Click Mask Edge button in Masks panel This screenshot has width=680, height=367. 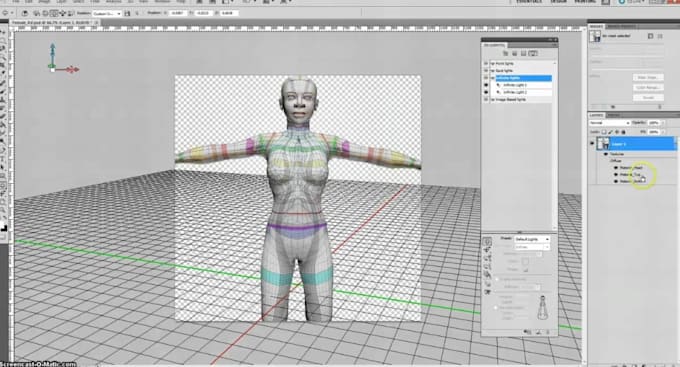tap(648, 78)
